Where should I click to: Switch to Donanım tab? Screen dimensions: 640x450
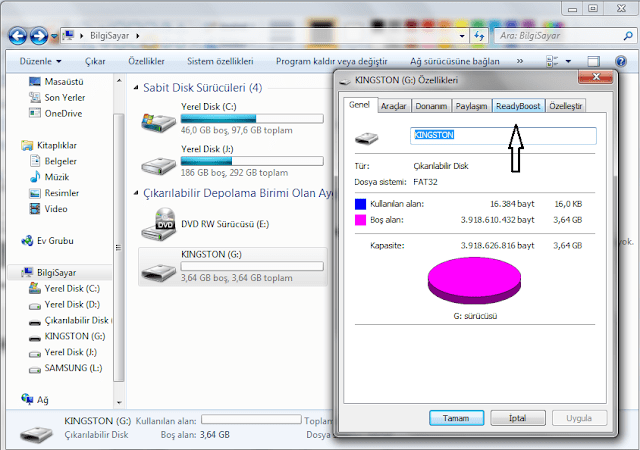[x=431, y=106]
